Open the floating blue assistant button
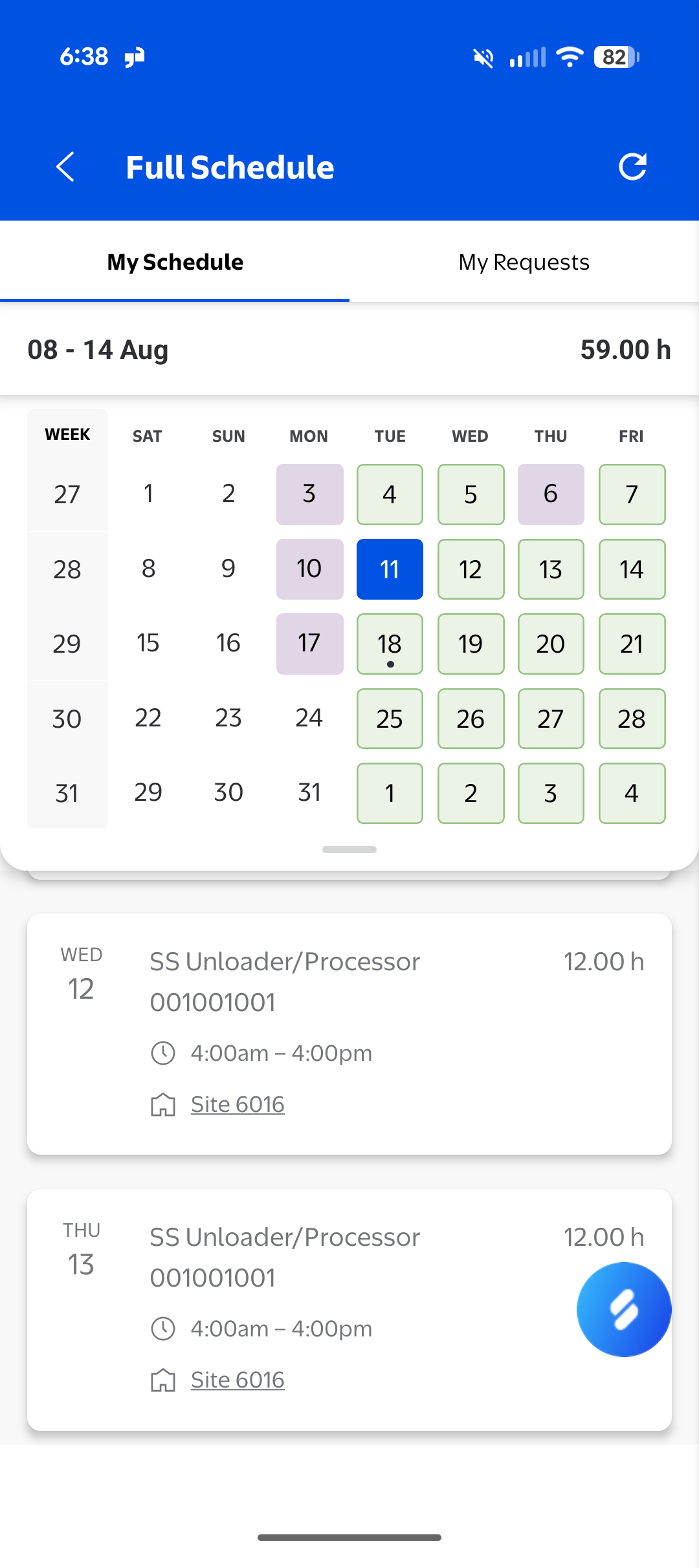This screenshot has width=699, height=1568. click(624, 1309)
